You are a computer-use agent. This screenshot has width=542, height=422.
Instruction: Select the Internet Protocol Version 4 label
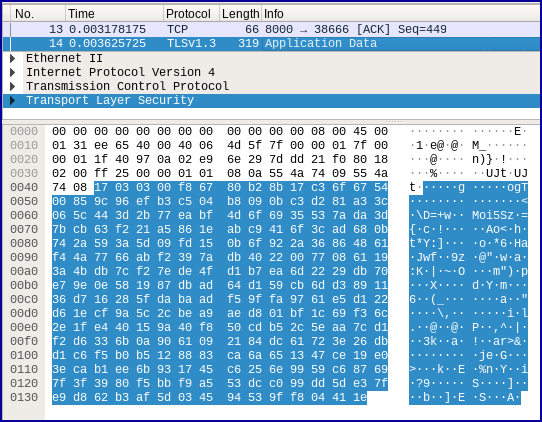(x=121, y=72)
